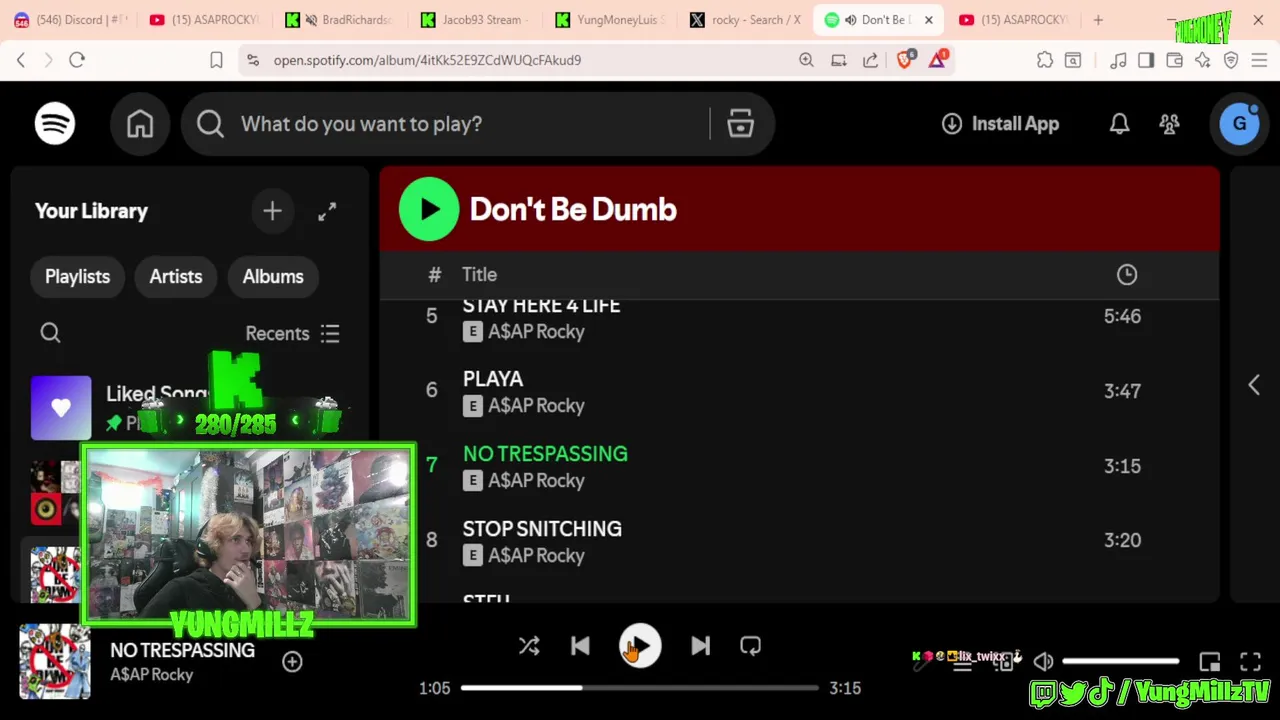The image size is (1280, 720).
Task: Adjust the volume slider
Action: (1121, 661)
